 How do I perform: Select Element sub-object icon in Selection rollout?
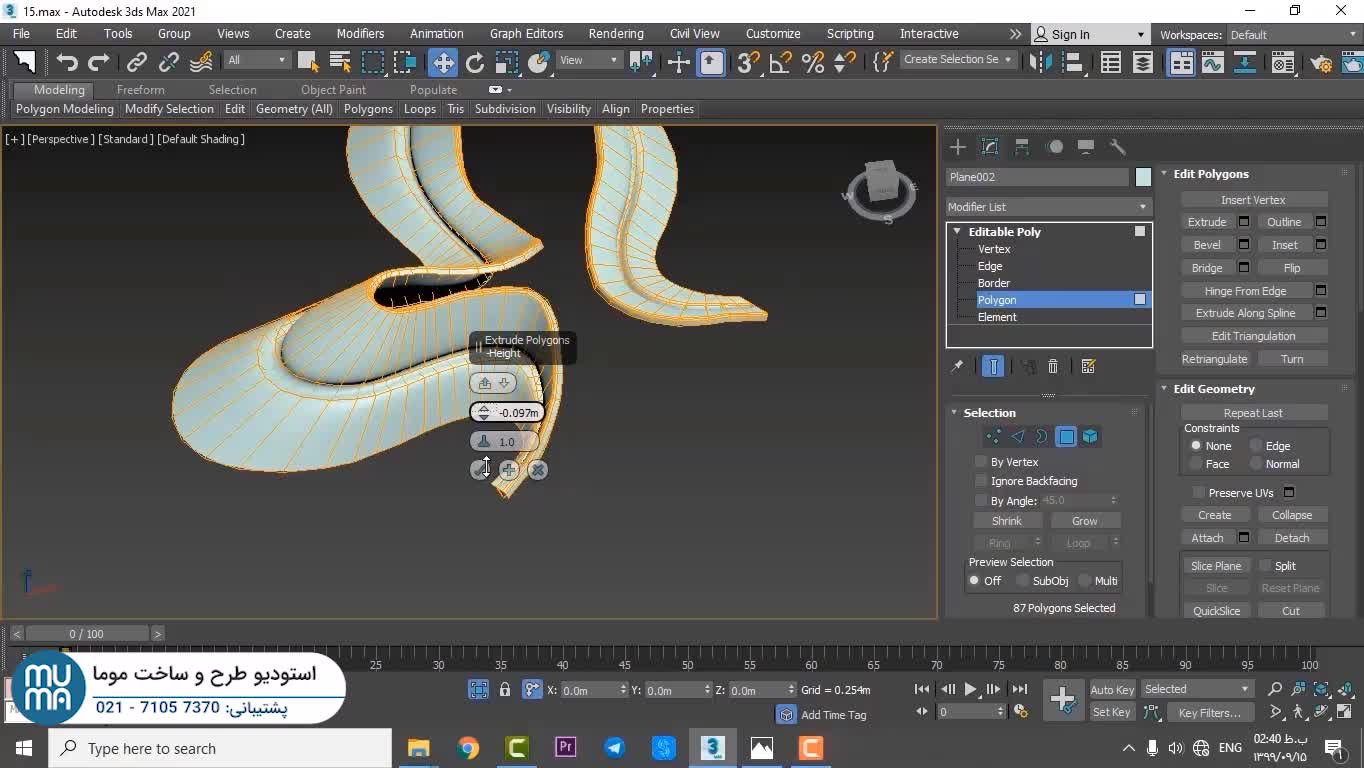[x=1090, y=436]
